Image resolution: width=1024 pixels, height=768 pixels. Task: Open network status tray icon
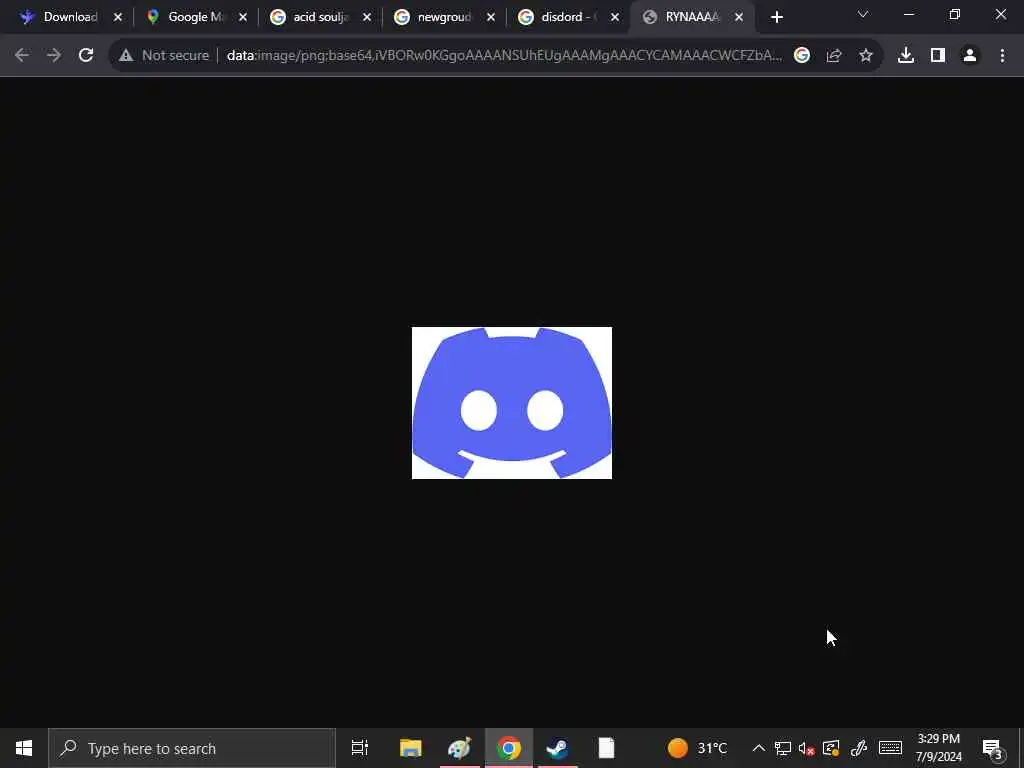782,748
